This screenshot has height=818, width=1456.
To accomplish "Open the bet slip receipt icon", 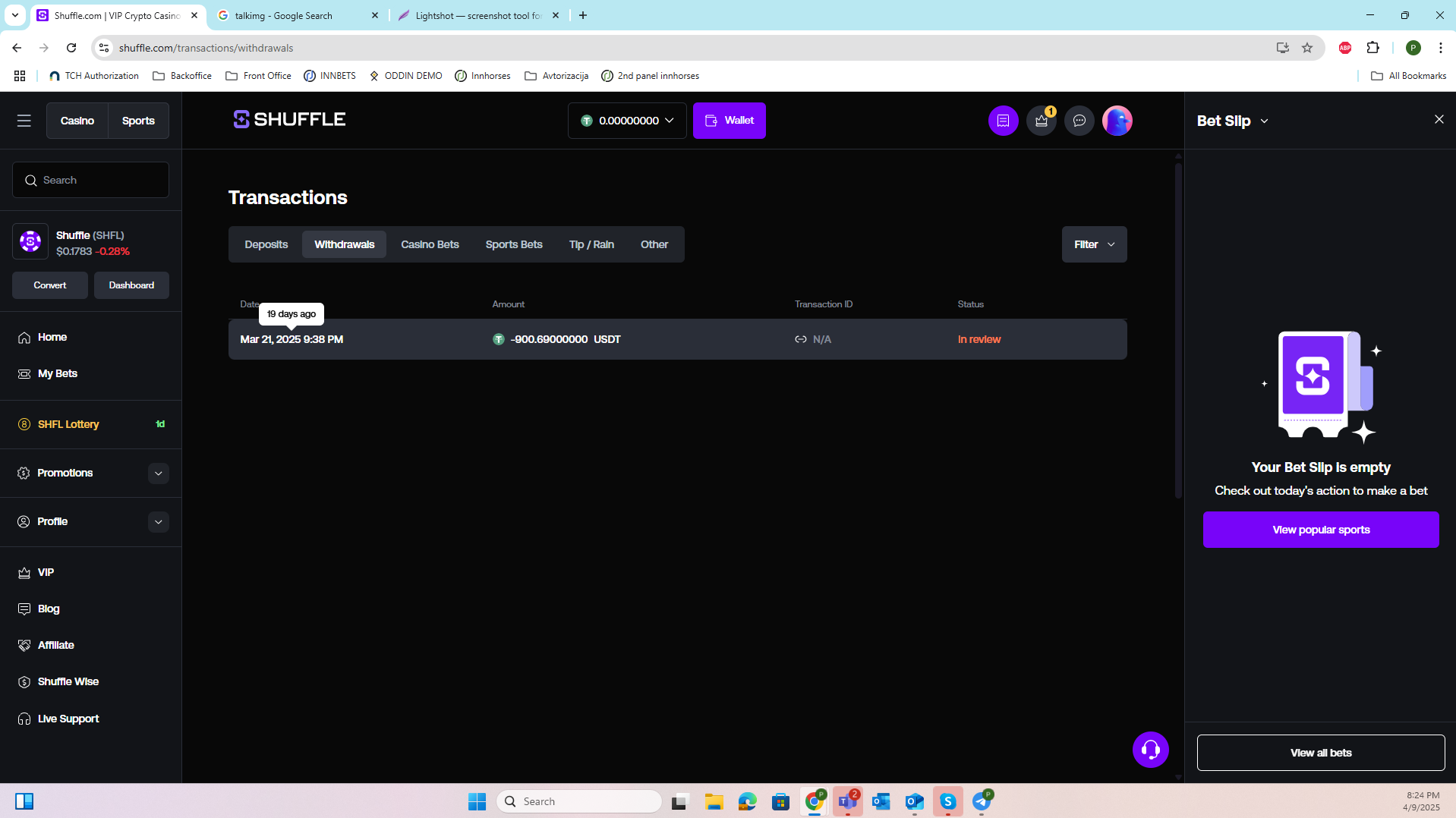I will coord(1003,121).
